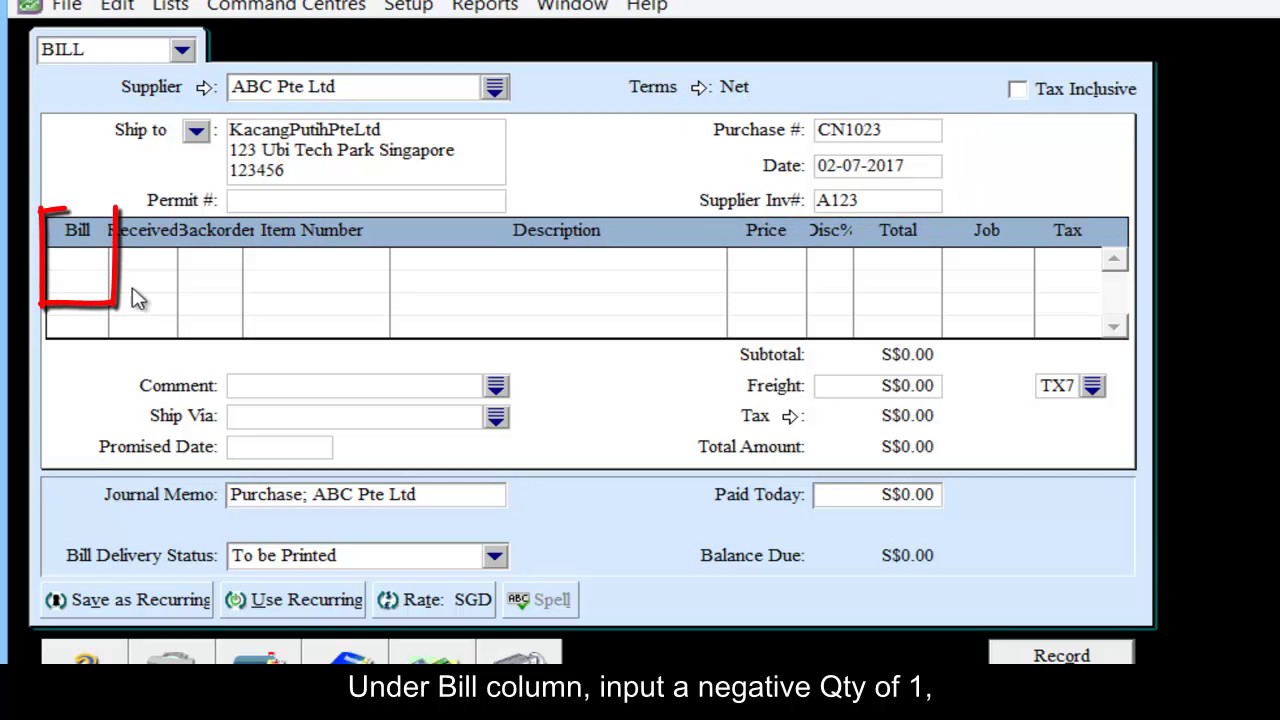Image resolution: width=1280 pixels, height=720 pixels.
Task: Click the Ship Via input field
Action: pyautogui.click(x=355, y=417)
